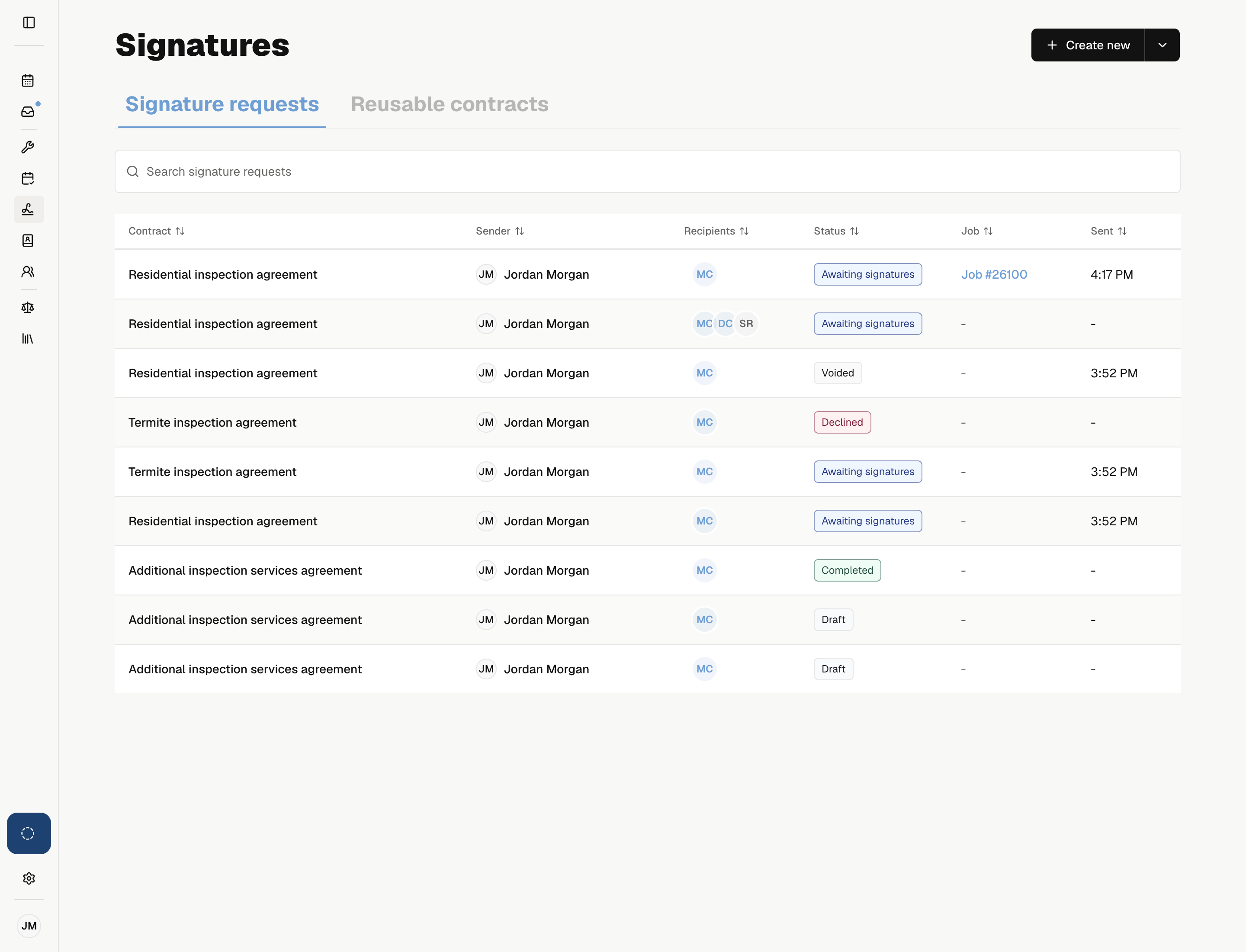
Task: Click the 4:17 PM sent time
Action: (x=1112, y=274)
